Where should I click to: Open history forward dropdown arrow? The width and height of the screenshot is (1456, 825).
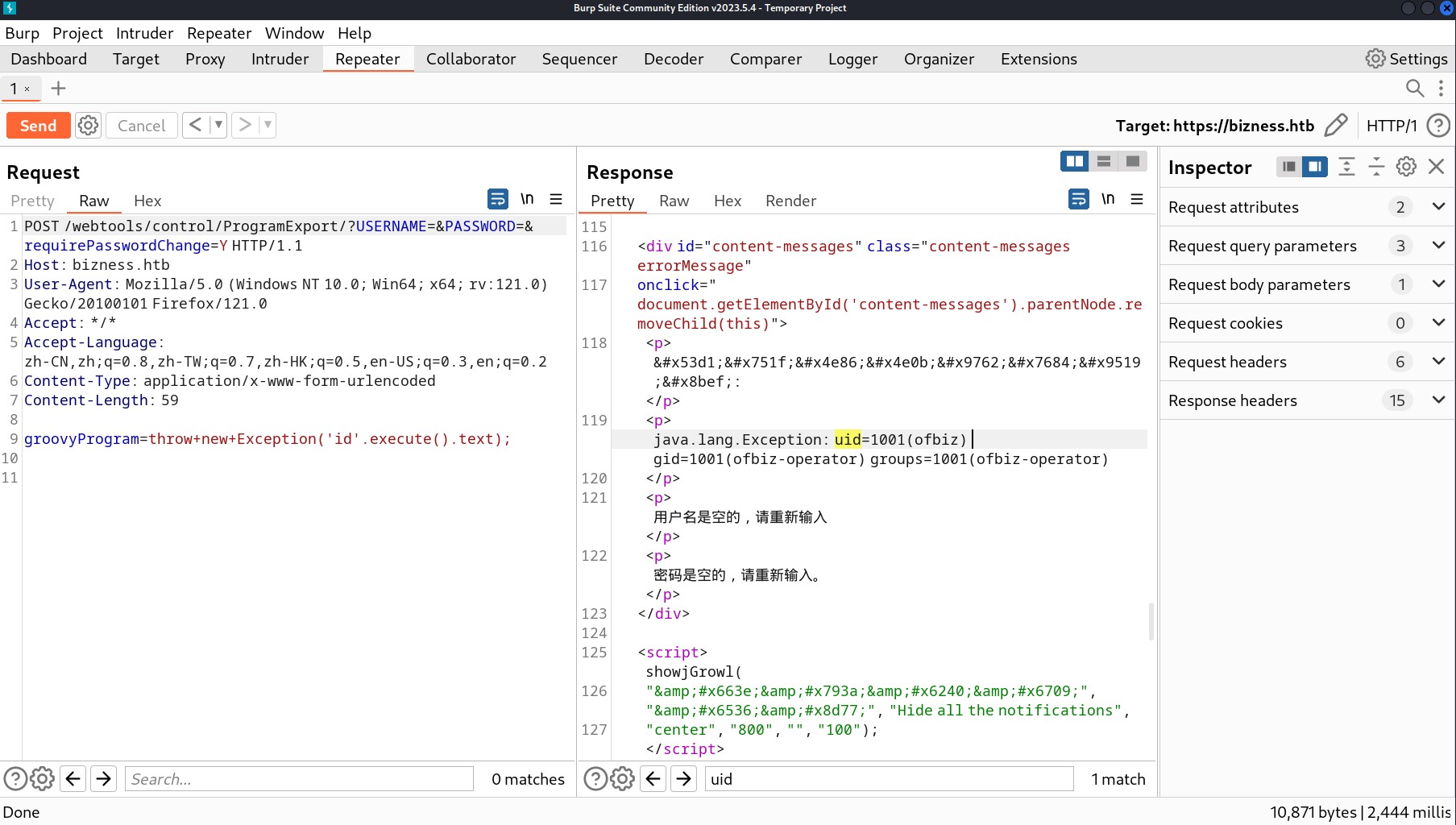click(268, 125)
